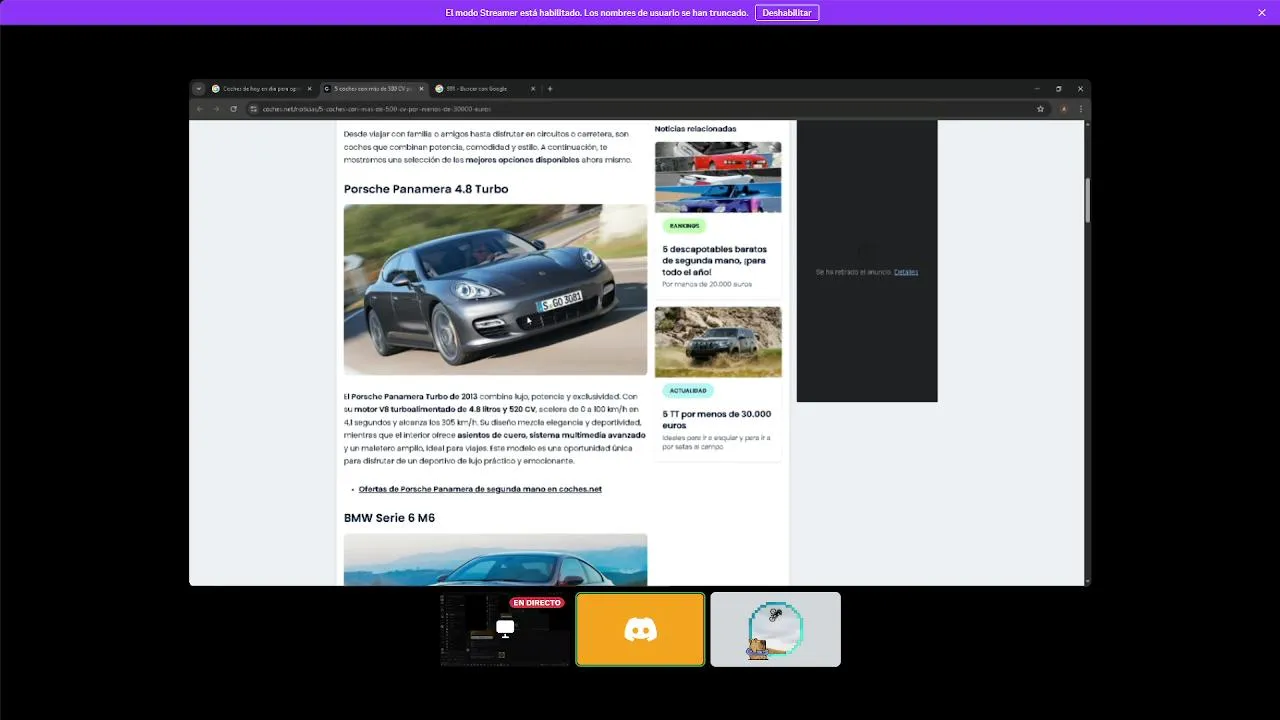
Task: Open the browser profile icon
Action: [1064, 108]
